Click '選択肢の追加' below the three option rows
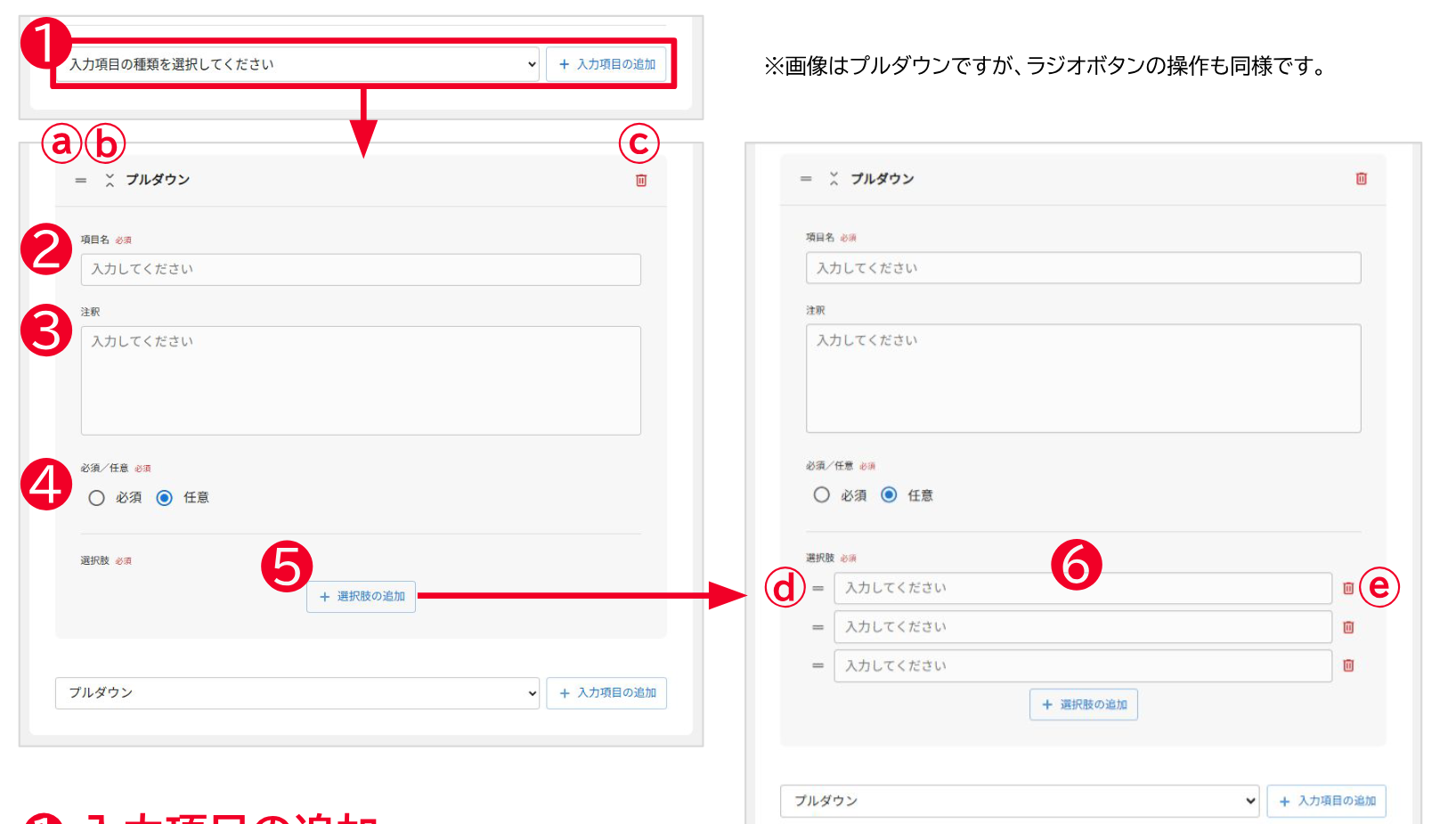The width and height of the screenshot is (1456, 824). click(x=1084, y=705)
